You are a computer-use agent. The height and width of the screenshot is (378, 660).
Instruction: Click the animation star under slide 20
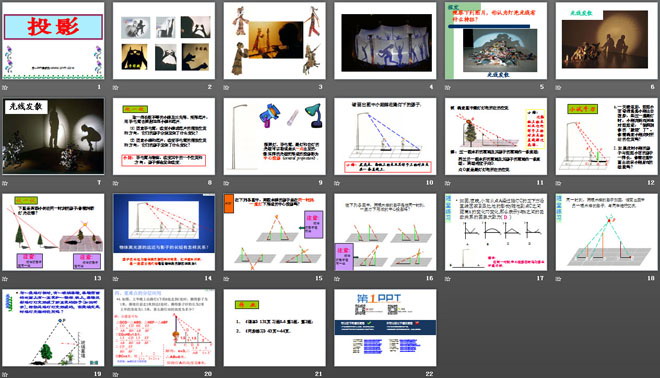click(x=116, y=374)
